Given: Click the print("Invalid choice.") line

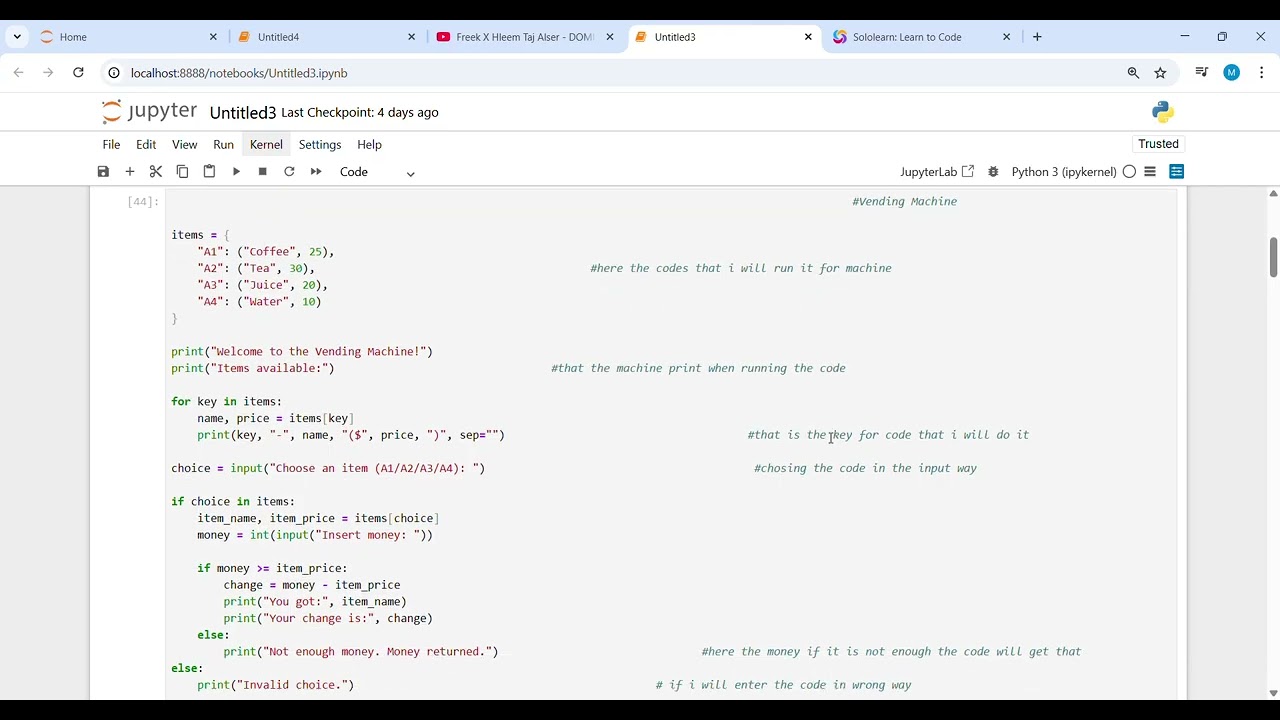Looking at the screenshot, I should [x=276, y=685].
